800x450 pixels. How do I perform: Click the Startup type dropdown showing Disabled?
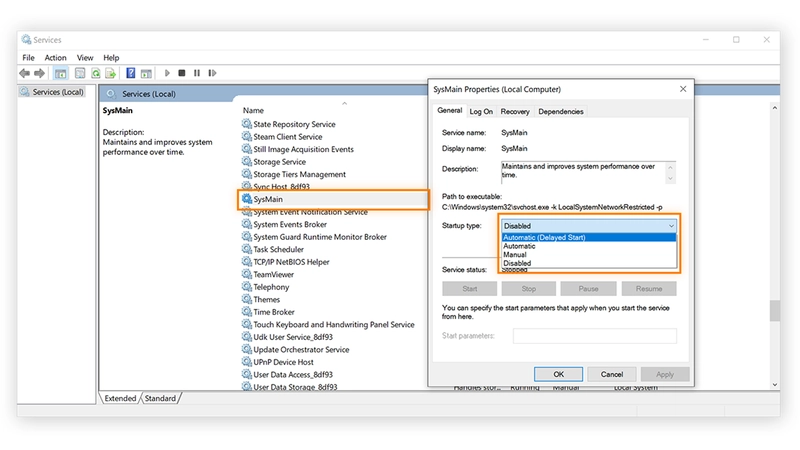(x=589, y=226)
